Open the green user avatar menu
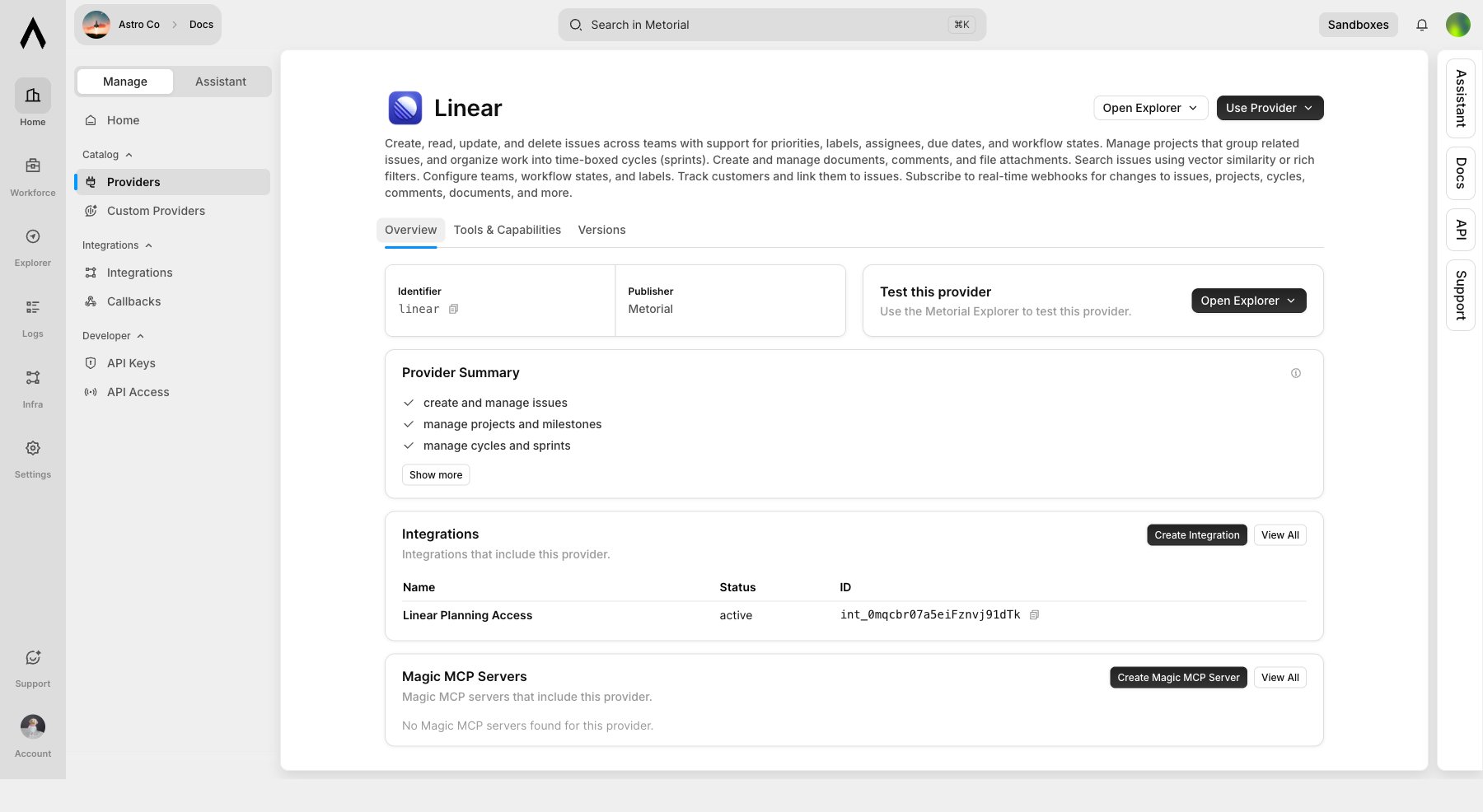This screenshot has height=812, width=1483. 1458,25
